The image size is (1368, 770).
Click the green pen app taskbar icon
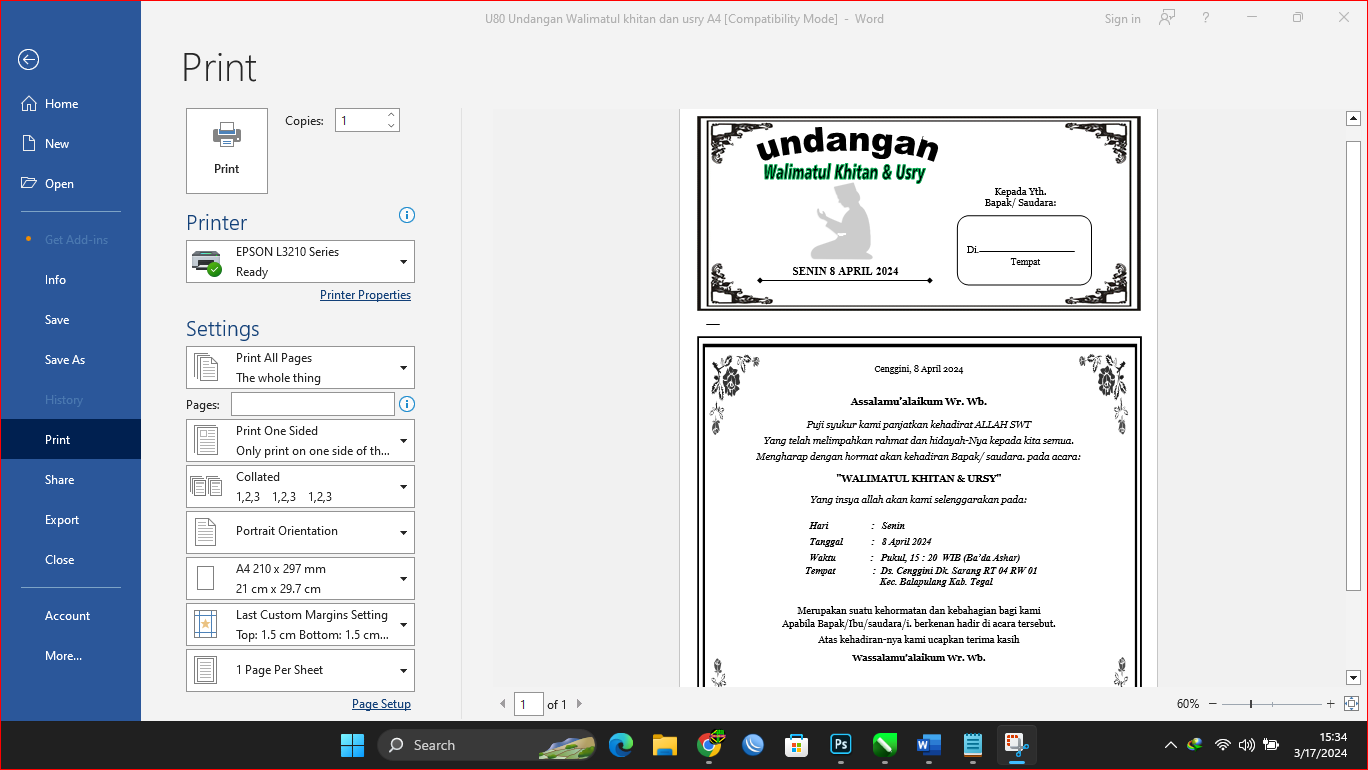pos(885,745)
